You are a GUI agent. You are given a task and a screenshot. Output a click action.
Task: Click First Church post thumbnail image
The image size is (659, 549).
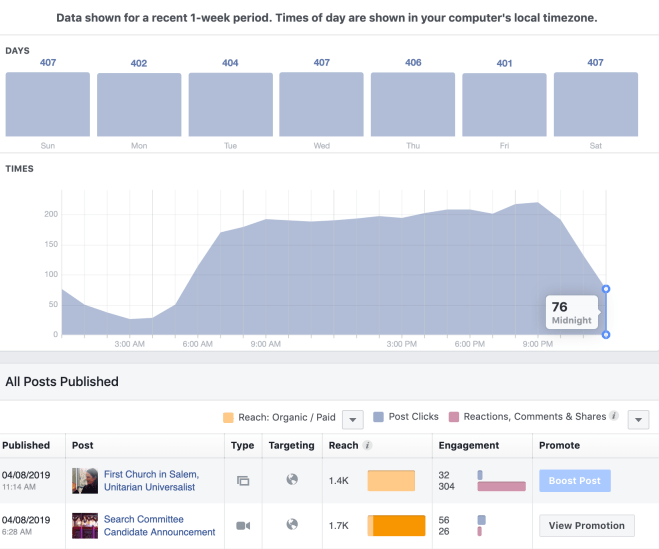click(x=84, y=481)
